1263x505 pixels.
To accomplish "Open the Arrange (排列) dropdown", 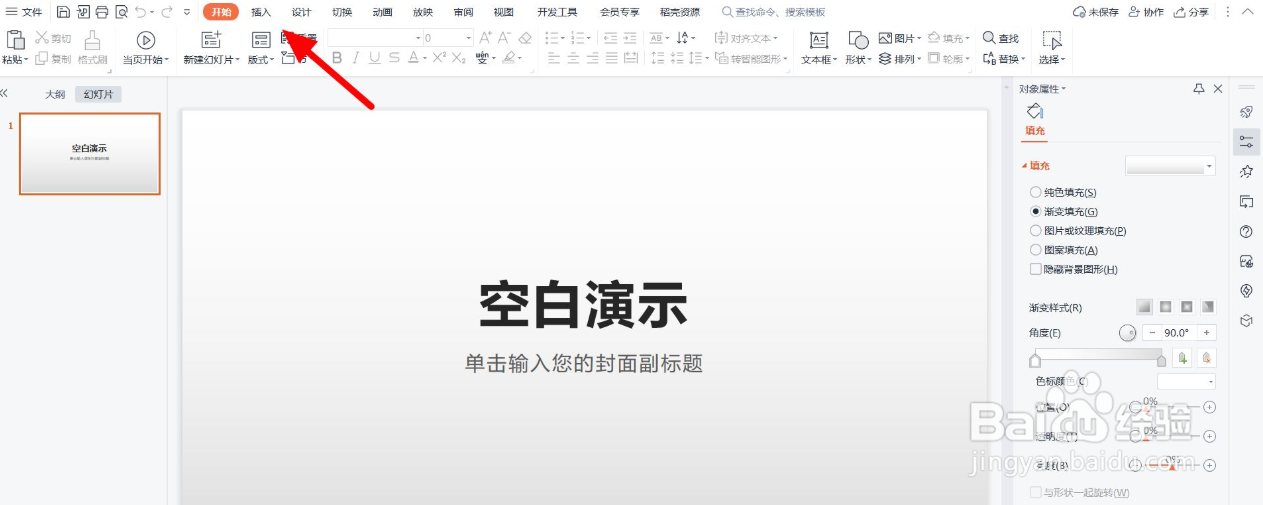I will tap(900, 59).
